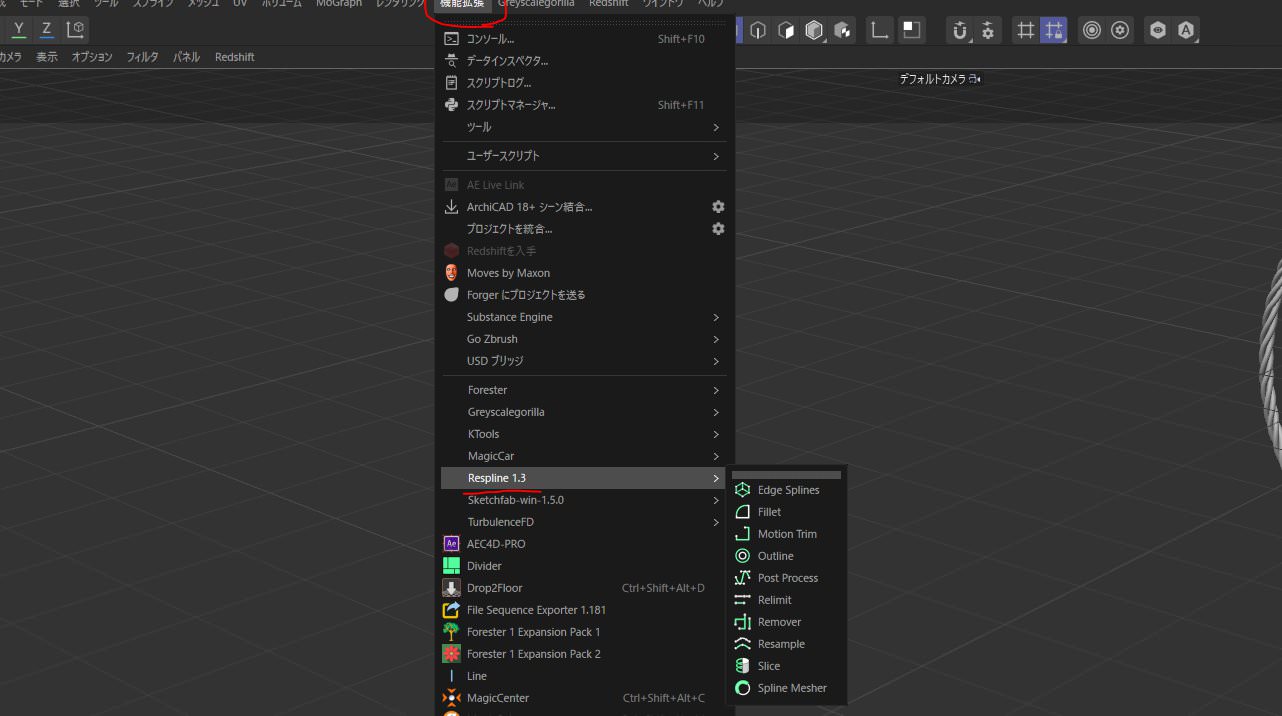The width and height of the screenshot is (1282, 716).
Task: Open the viewport フィルタ menu
Action: [x=143, y=57]
